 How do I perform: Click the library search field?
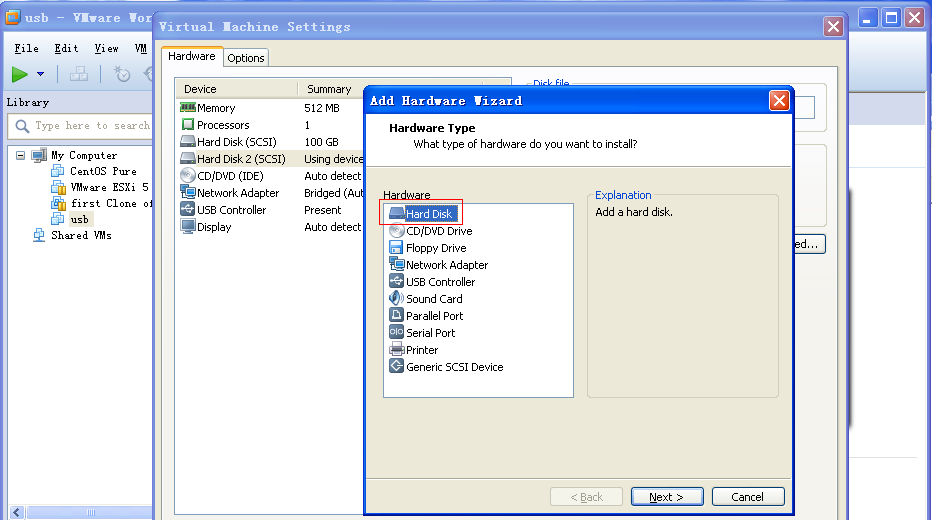(x=90, y=126)
